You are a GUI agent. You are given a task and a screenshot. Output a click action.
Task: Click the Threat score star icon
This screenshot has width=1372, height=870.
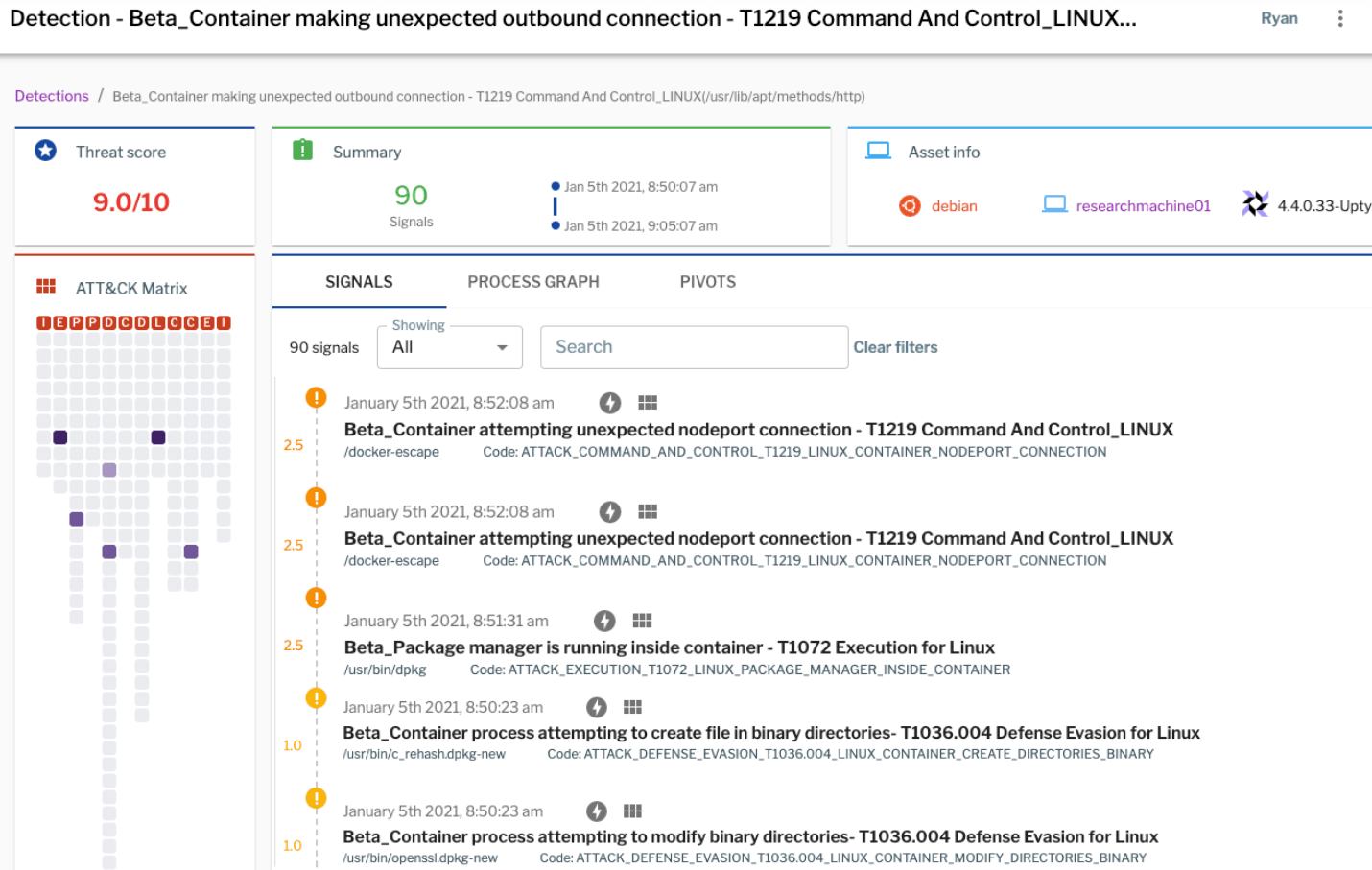coord(45,151)
